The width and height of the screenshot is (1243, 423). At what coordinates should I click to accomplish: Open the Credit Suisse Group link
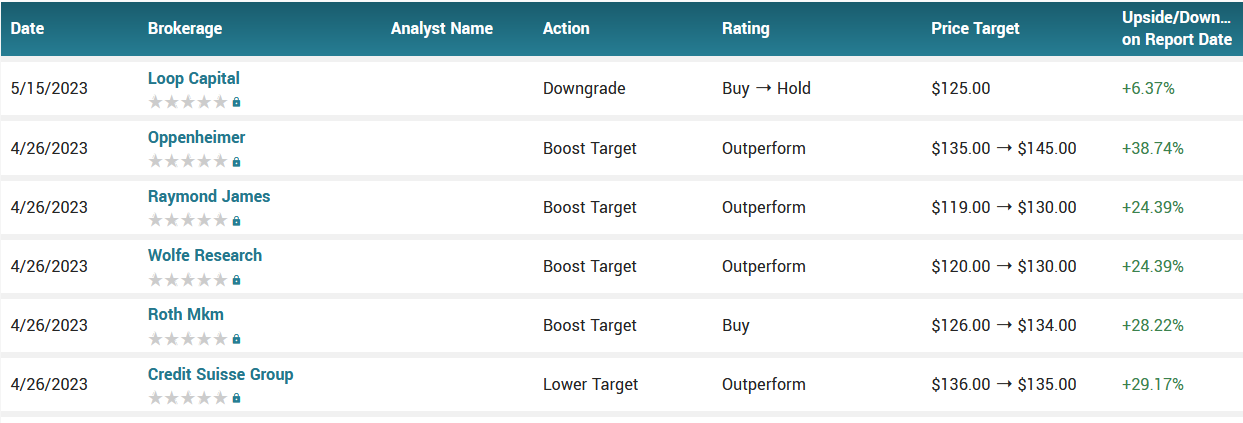click(221, 374)
